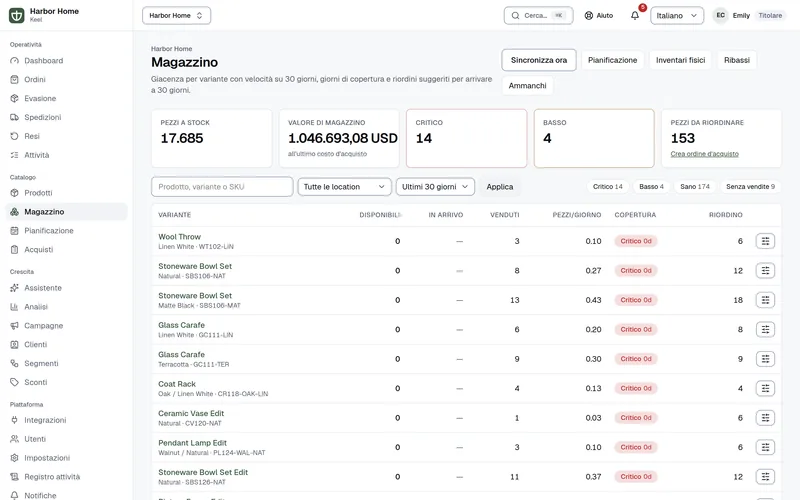Select the Basso summary card

point(594,138)
